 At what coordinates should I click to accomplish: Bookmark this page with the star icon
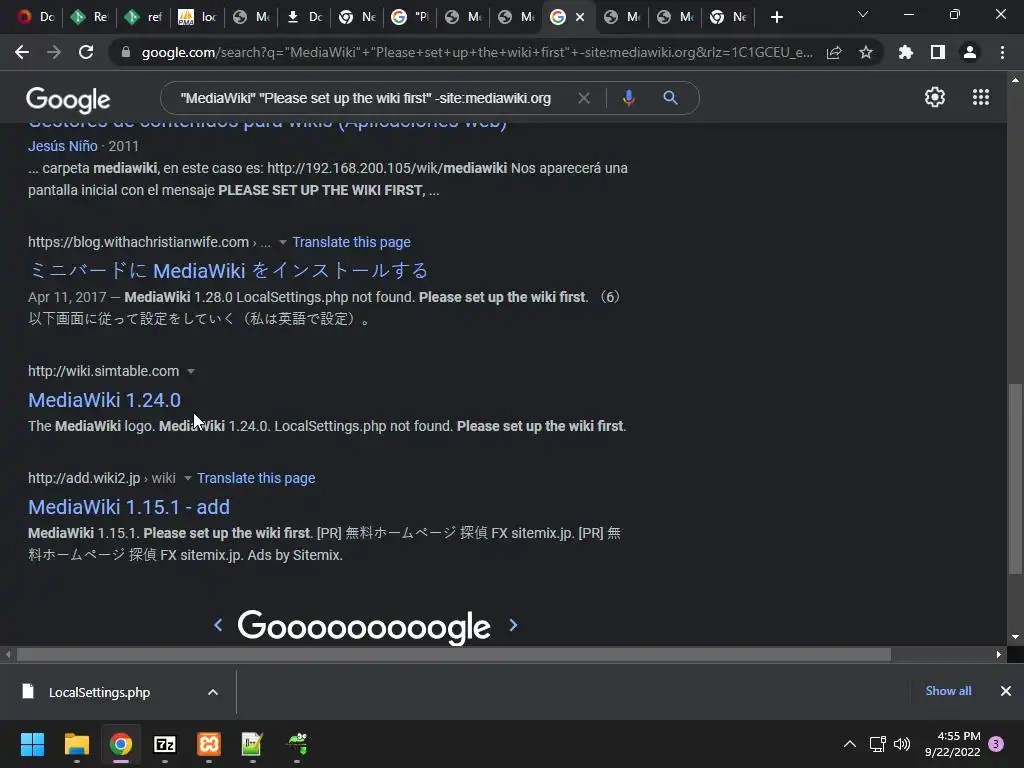pyautogui.click(x=865, y=52)
